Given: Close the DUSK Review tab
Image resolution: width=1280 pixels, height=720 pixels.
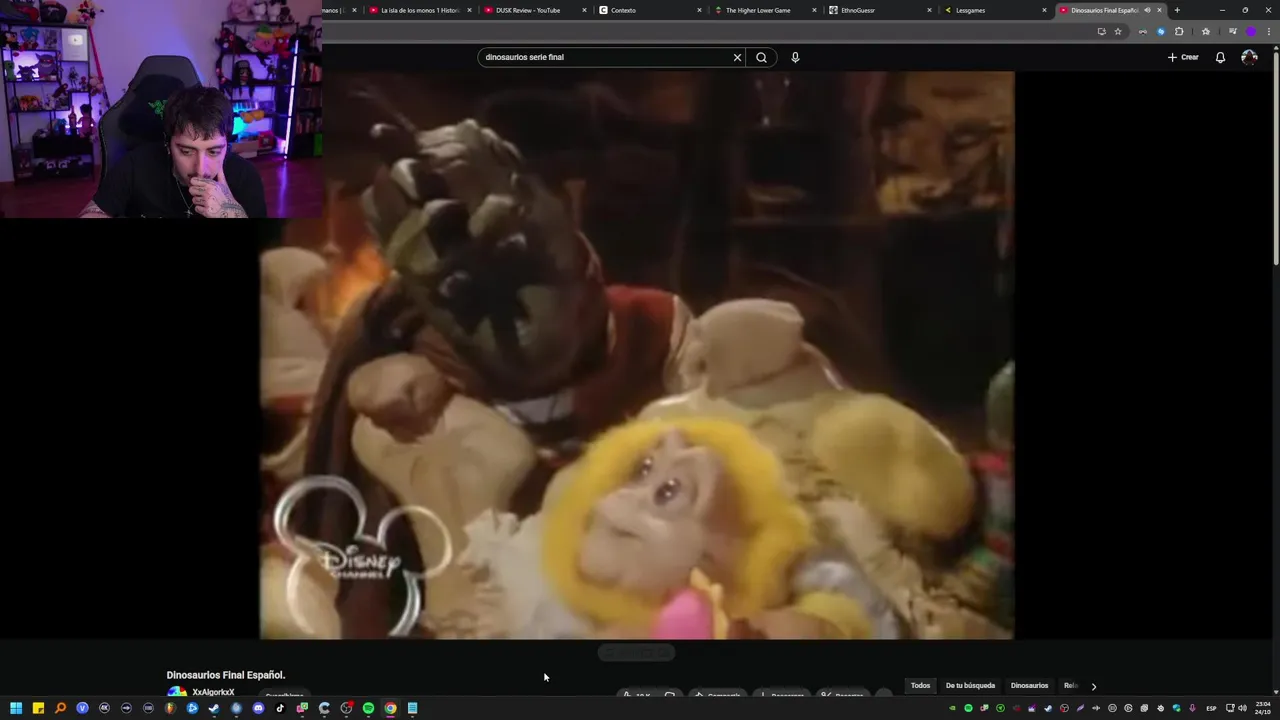Looking at the screenshot, I should pyautogui.click(x=584, y=10).
